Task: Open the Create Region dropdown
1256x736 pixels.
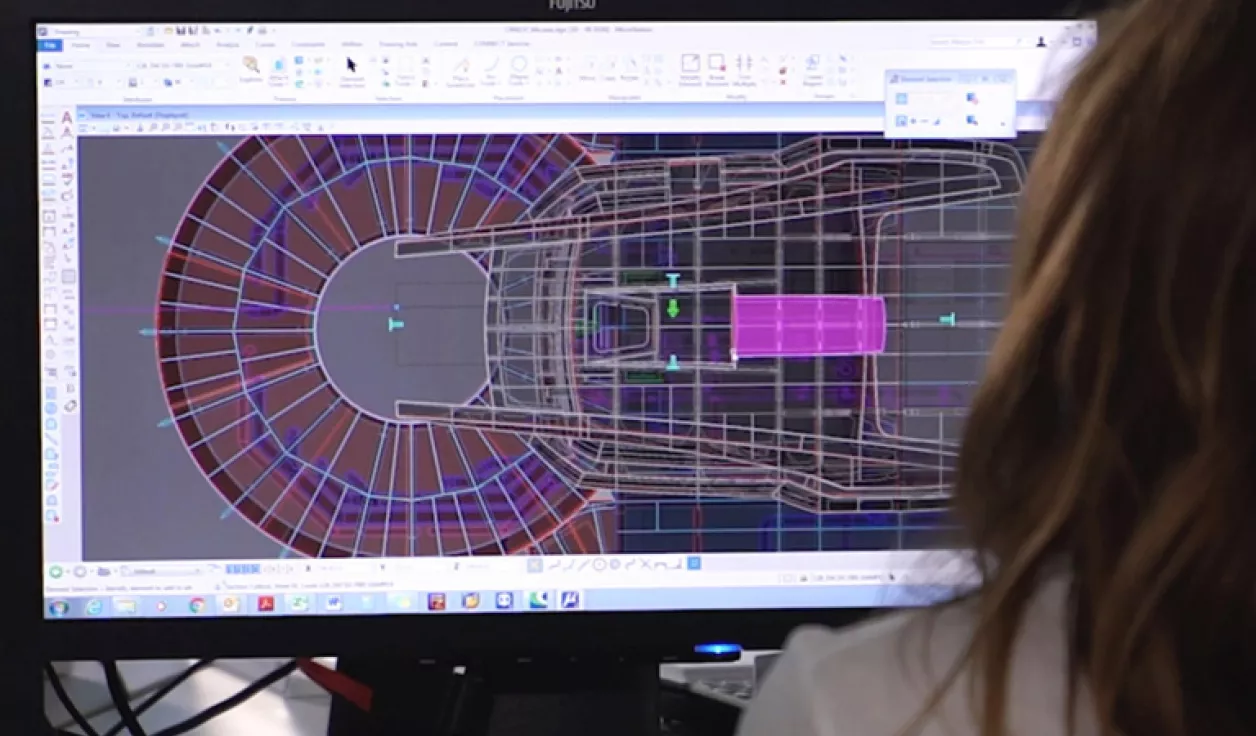Action: coord(813,70)
